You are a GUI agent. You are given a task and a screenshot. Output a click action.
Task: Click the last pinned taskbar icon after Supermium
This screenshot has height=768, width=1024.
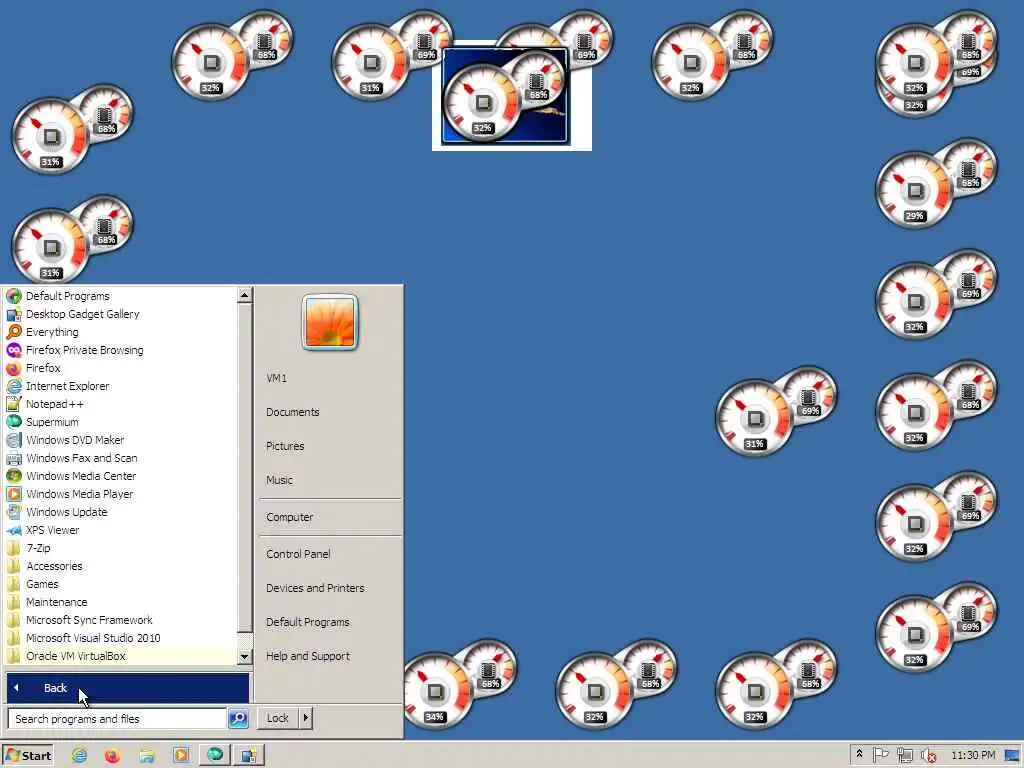(249, 755)
